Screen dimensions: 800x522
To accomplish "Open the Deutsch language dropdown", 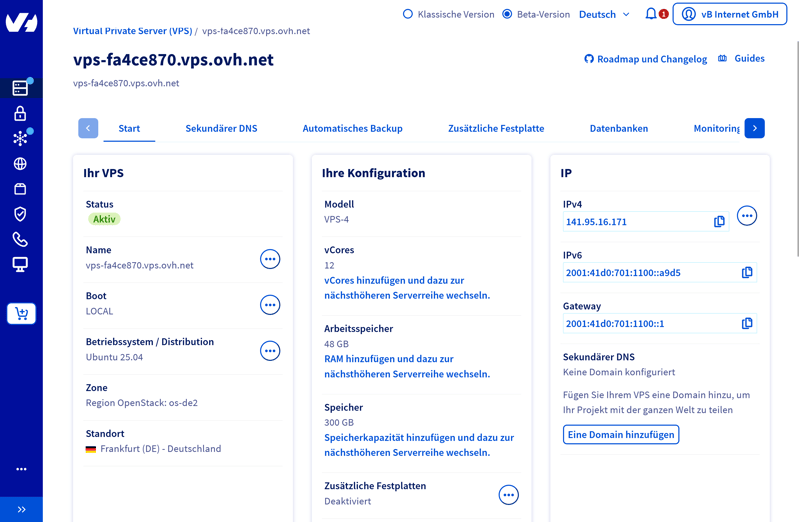I will 604,14.
